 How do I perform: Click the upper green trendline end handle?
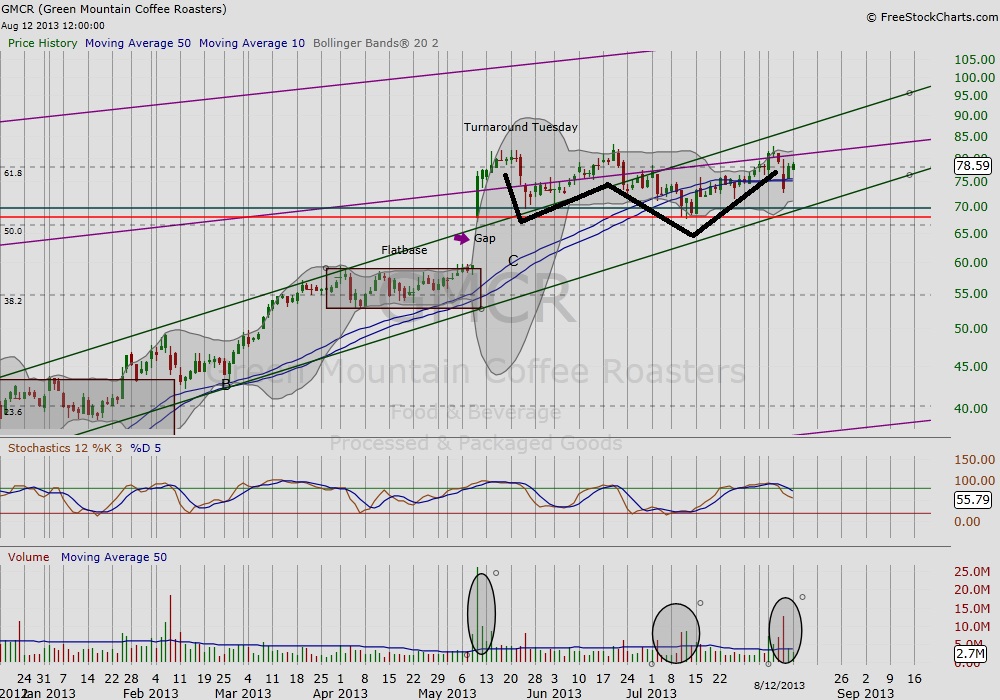[x=909, y=93]
